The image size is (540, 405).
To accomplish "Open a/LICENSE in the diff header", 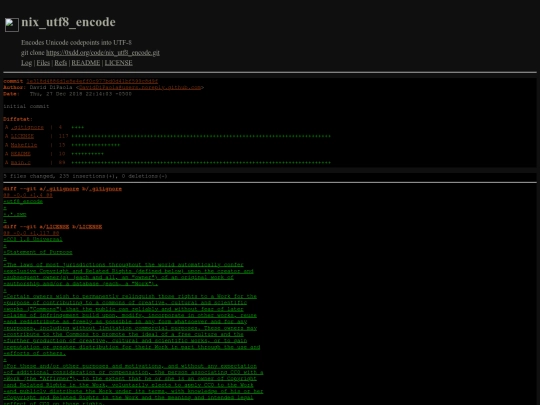I will click(x=58, y=227).
